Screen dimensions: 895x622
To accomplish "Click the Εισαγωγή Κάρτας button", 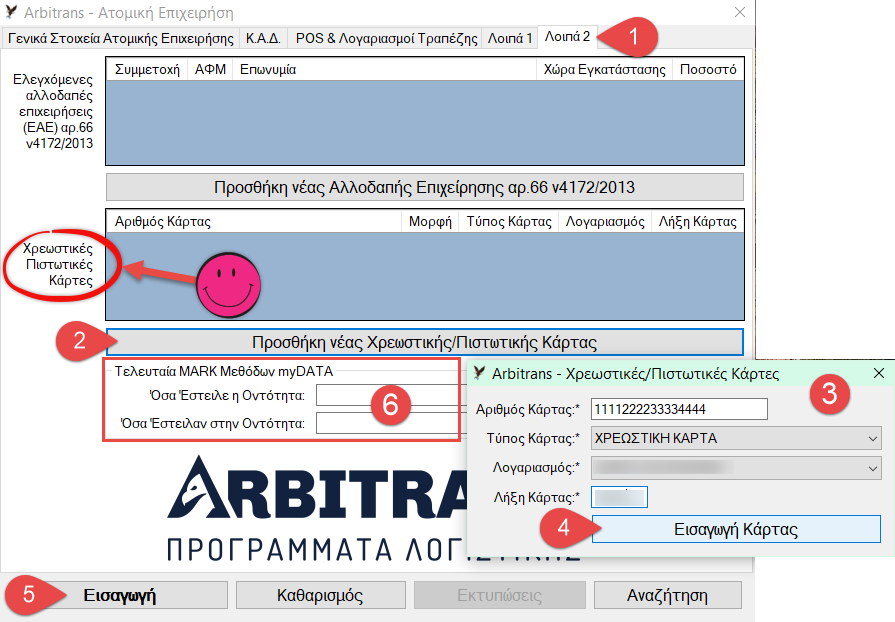I will [736, 529].
